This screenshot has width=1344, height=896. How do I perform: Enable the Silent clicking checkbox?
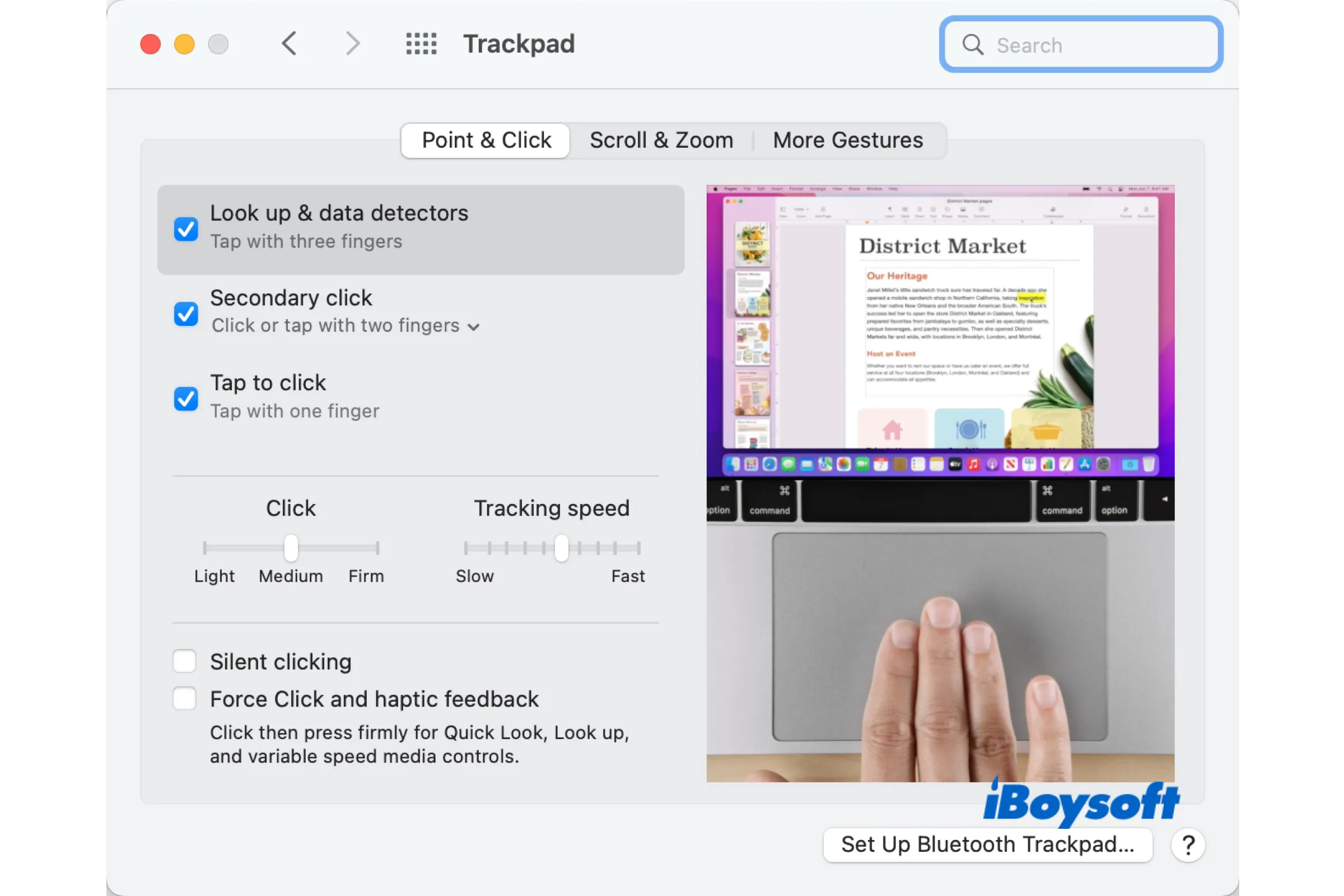[185, 661]
